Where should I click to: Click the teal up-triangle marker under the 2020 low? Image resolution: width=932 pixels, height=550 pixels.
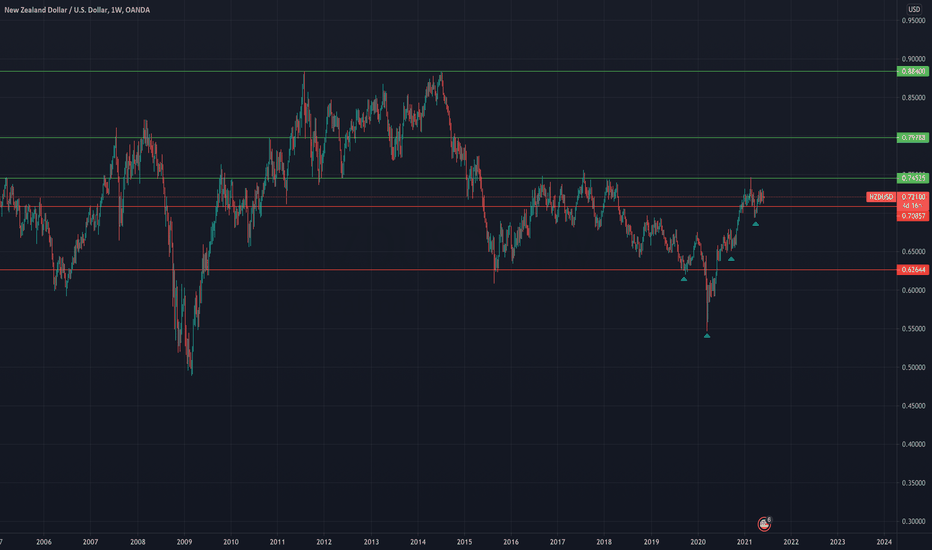pos(707,336)
